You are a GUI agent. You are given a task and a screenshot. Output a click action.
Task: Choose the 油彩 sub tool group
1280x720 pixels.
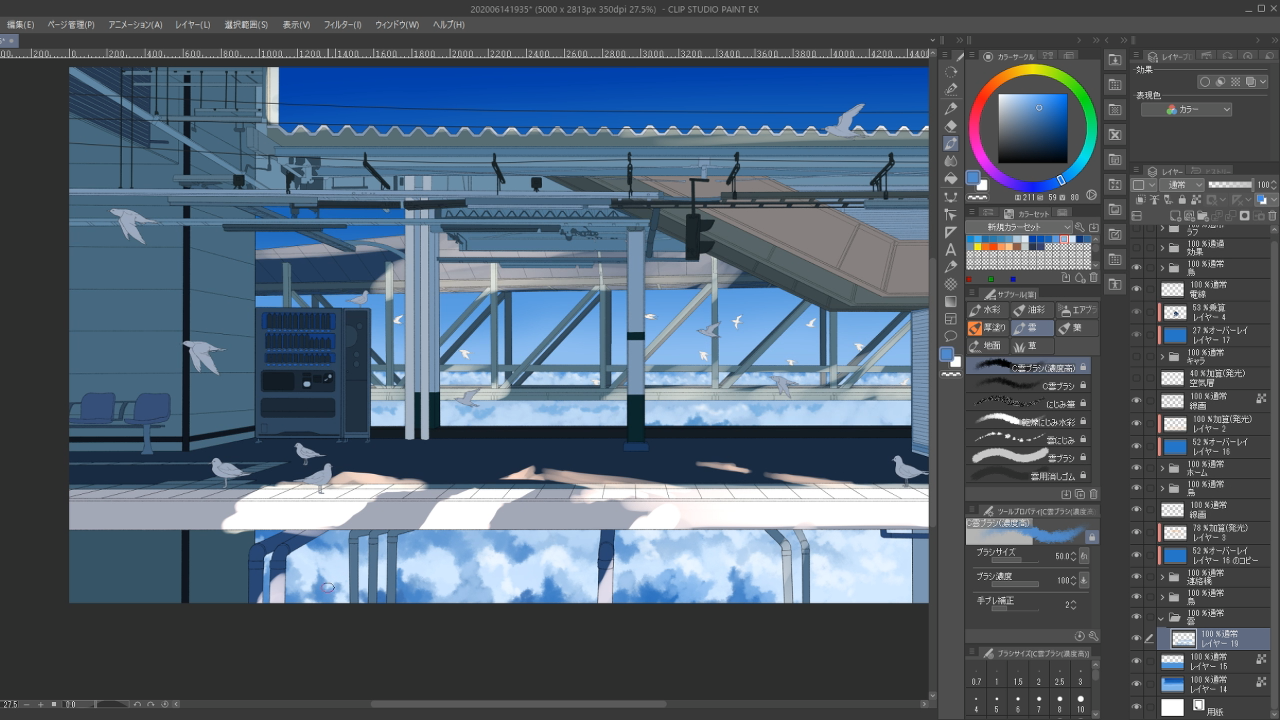coord(1033,311)
